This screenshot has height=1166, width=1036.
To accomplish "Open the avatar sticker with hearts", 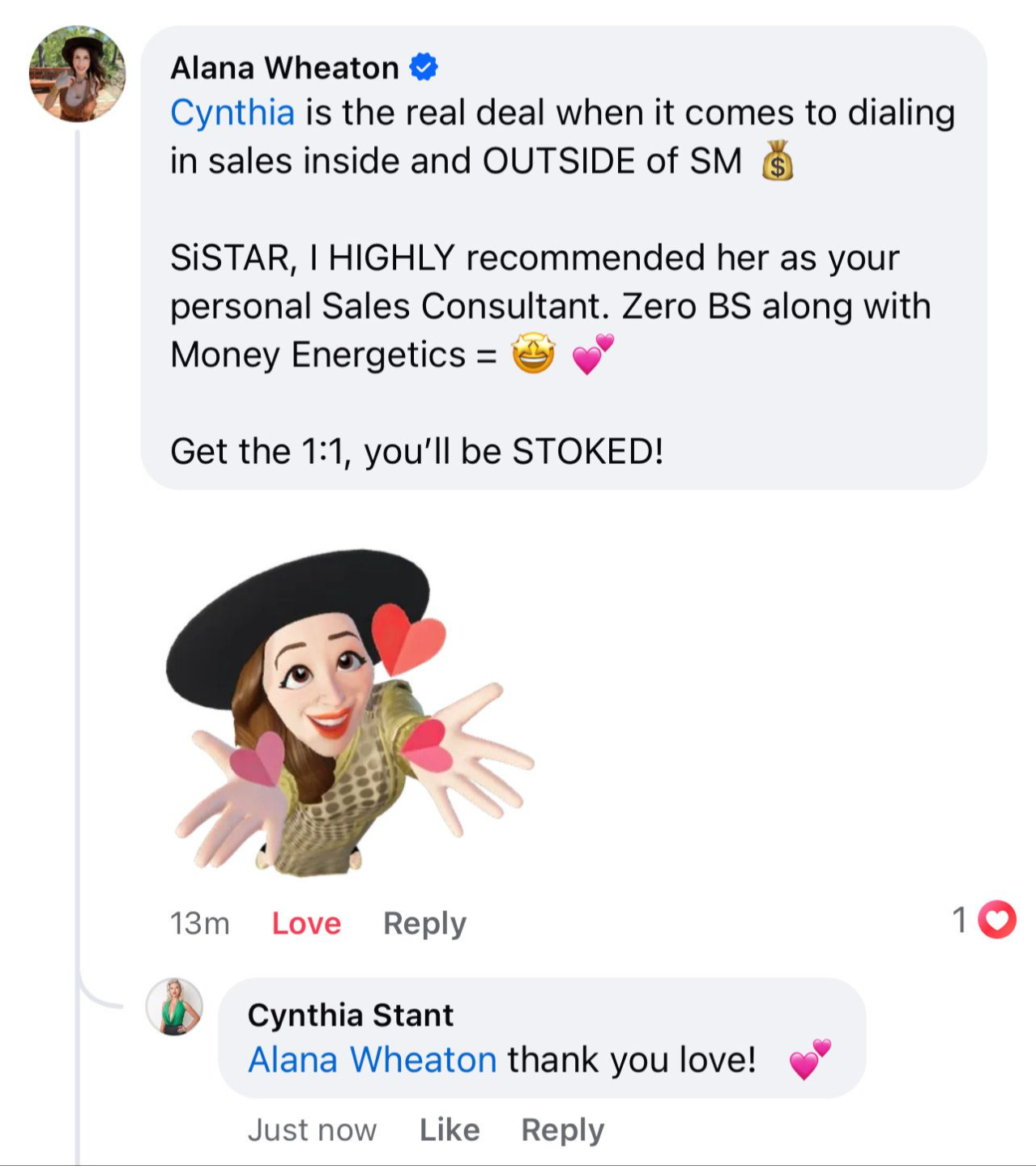I will 348,713.
